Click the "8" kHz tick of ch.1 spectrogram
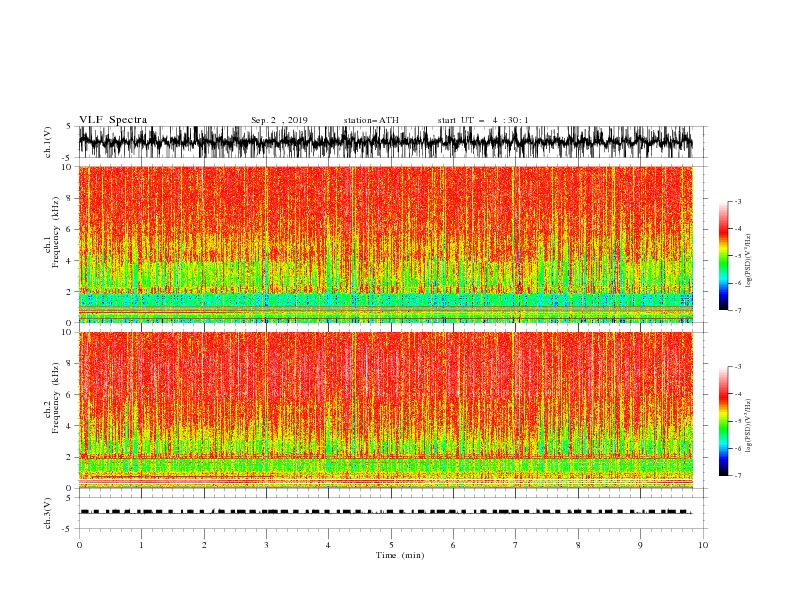792x612 pixels. coord(70,198)
